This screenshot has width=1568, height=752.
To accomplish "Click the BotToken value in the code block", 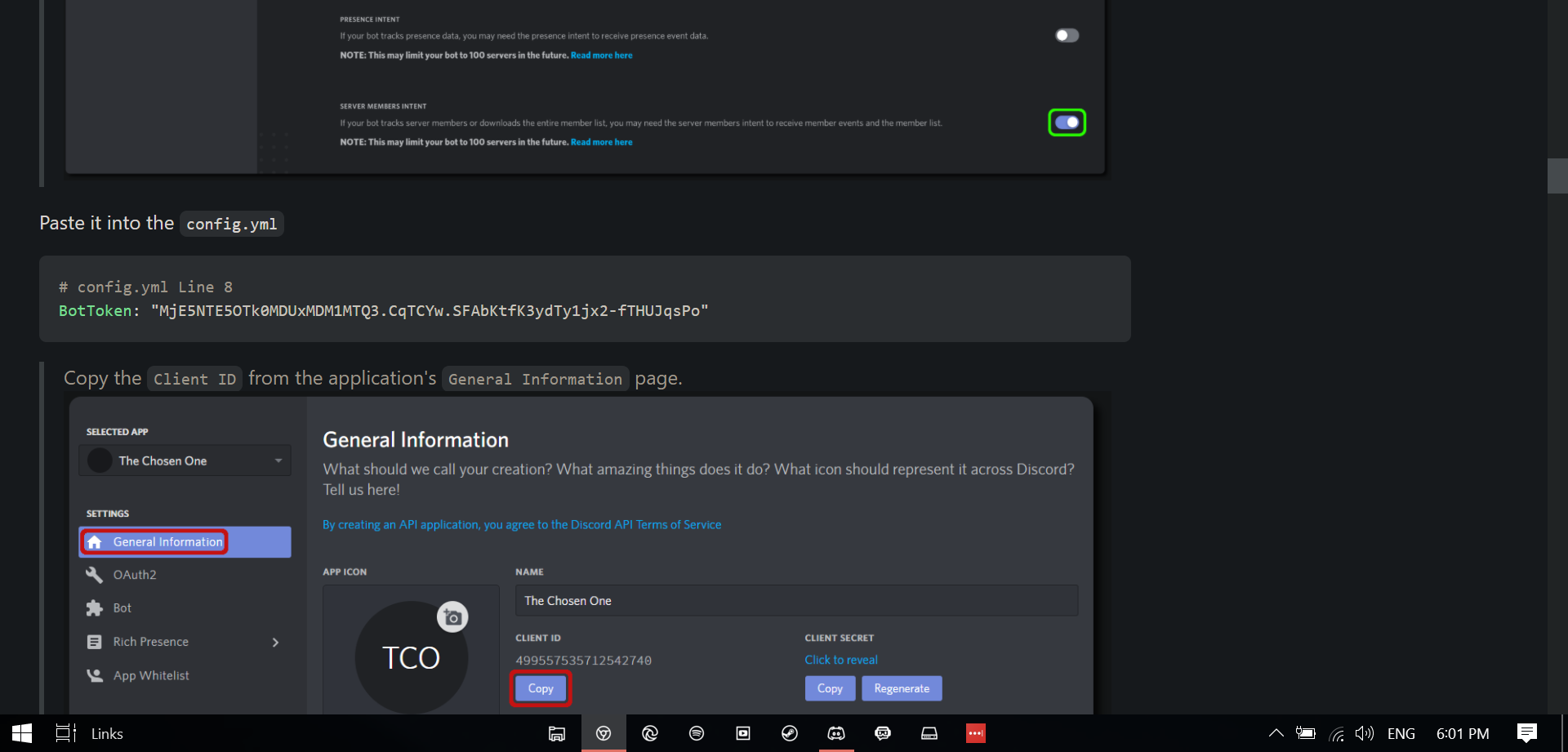I will tap(430, 311).
